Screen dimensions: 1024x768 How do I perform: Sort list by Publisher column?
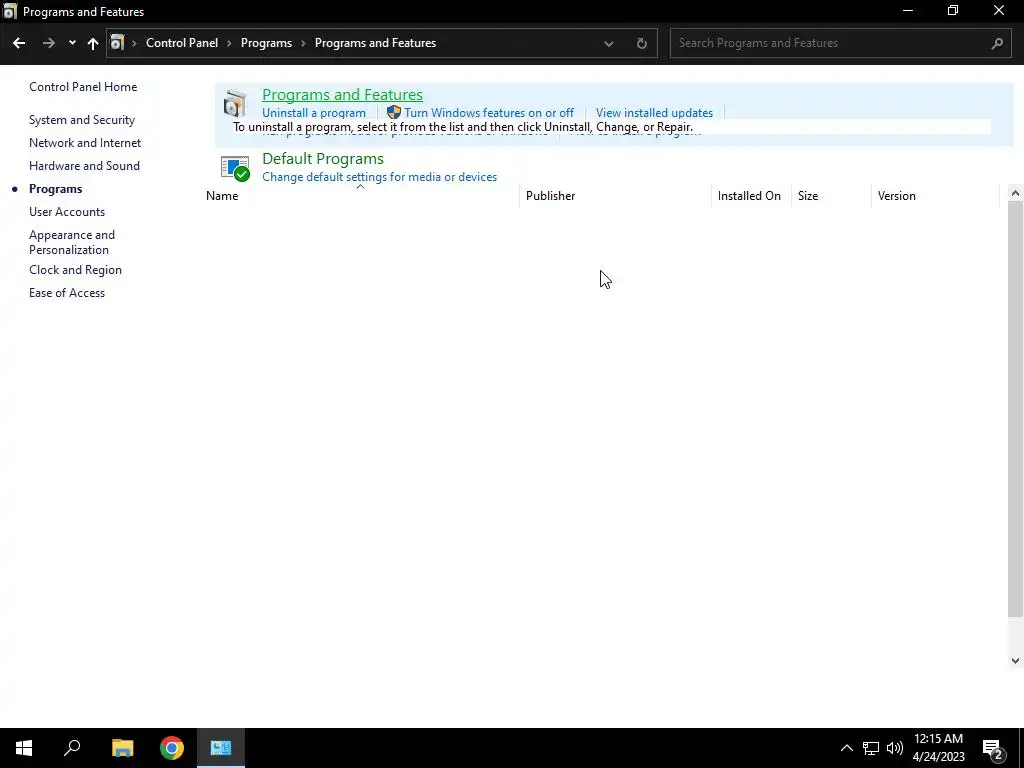pos(615,196)
